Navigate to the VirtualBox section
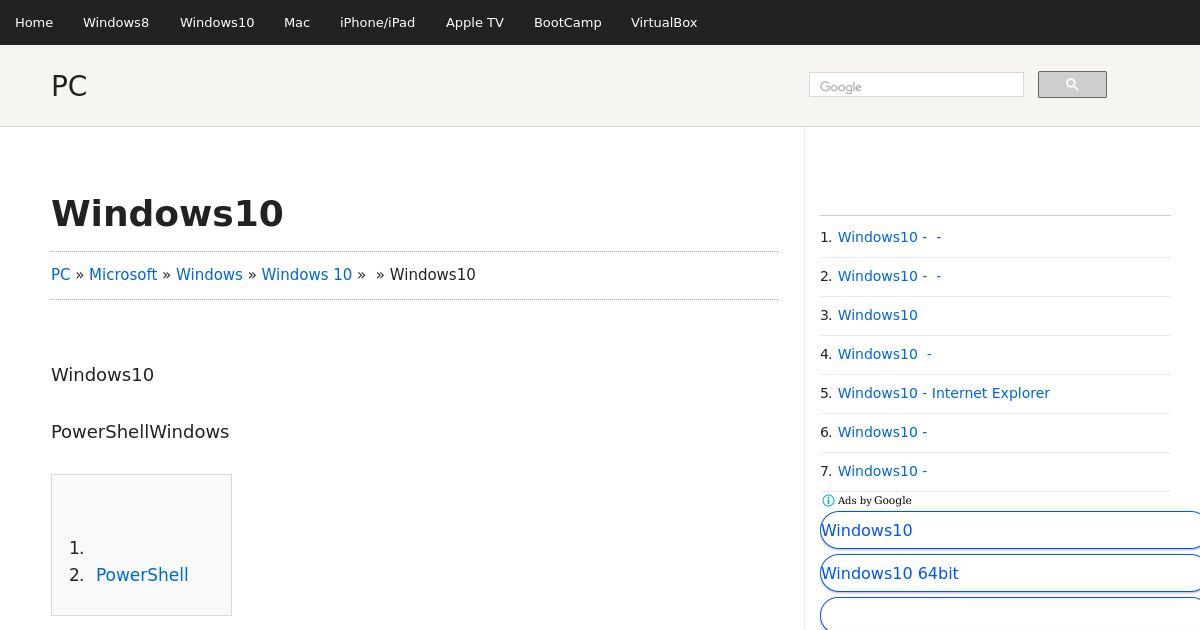 point(664,22)
